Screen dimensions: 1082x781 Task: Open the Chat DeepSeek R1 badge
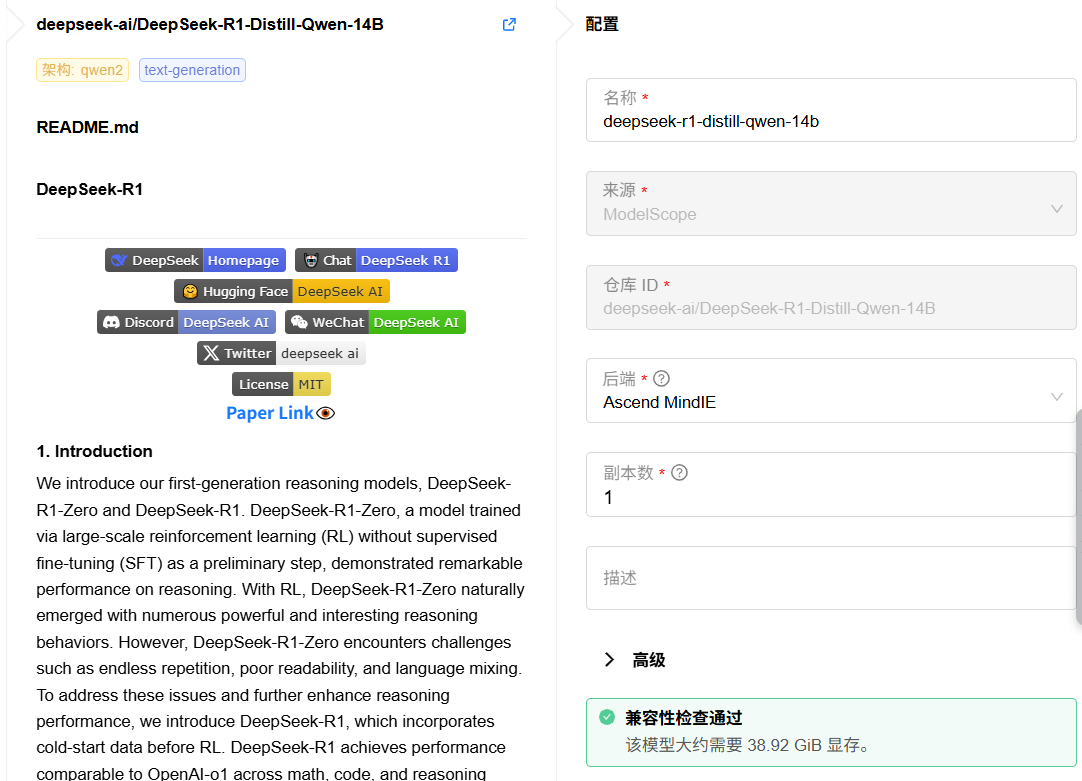[376, 260]
